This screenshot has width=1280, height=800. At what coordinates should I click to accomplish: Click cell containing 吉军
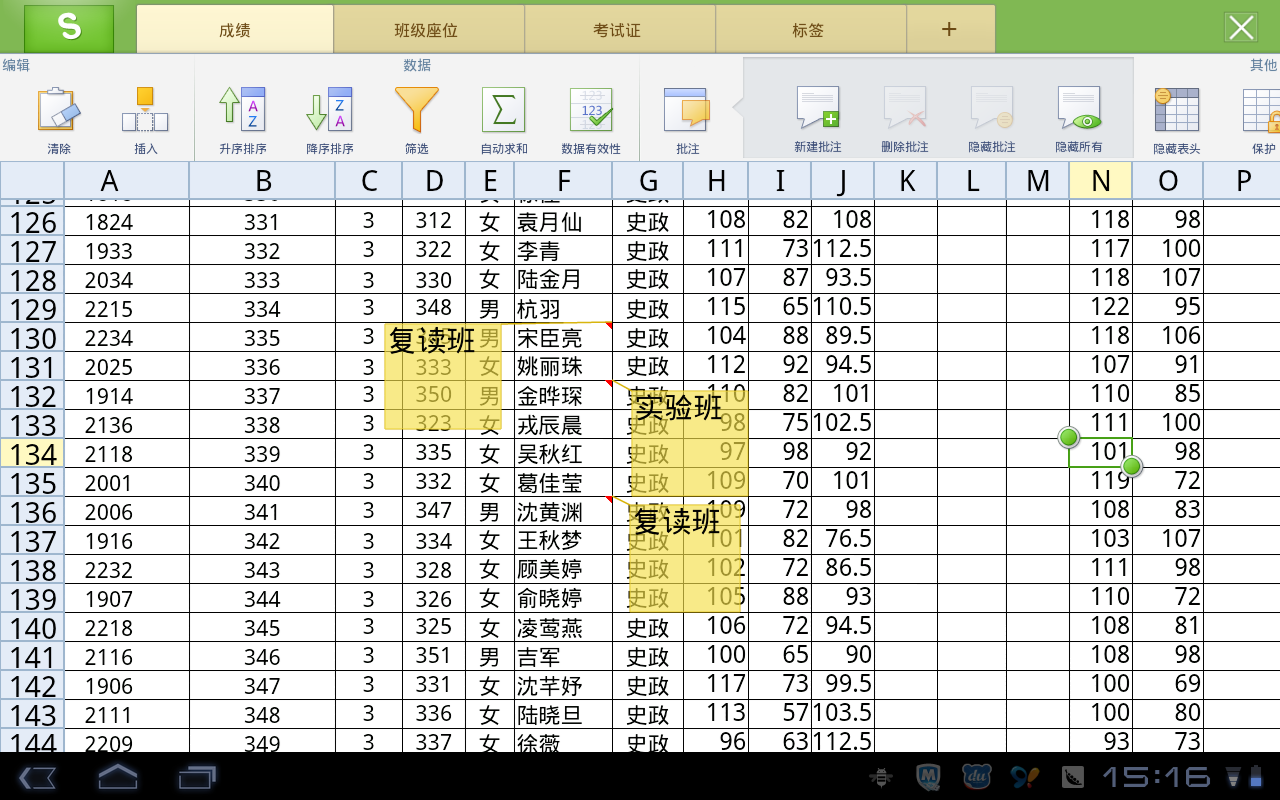tap(563, 656)
